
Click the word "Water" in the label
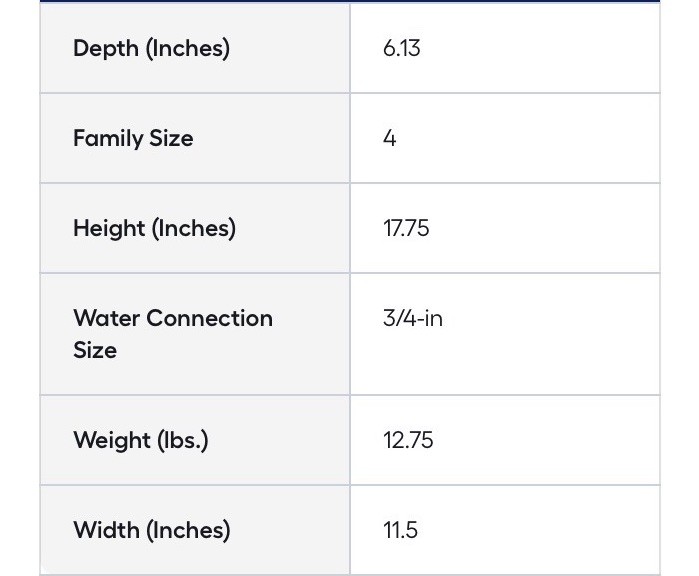tap(106, 318)
